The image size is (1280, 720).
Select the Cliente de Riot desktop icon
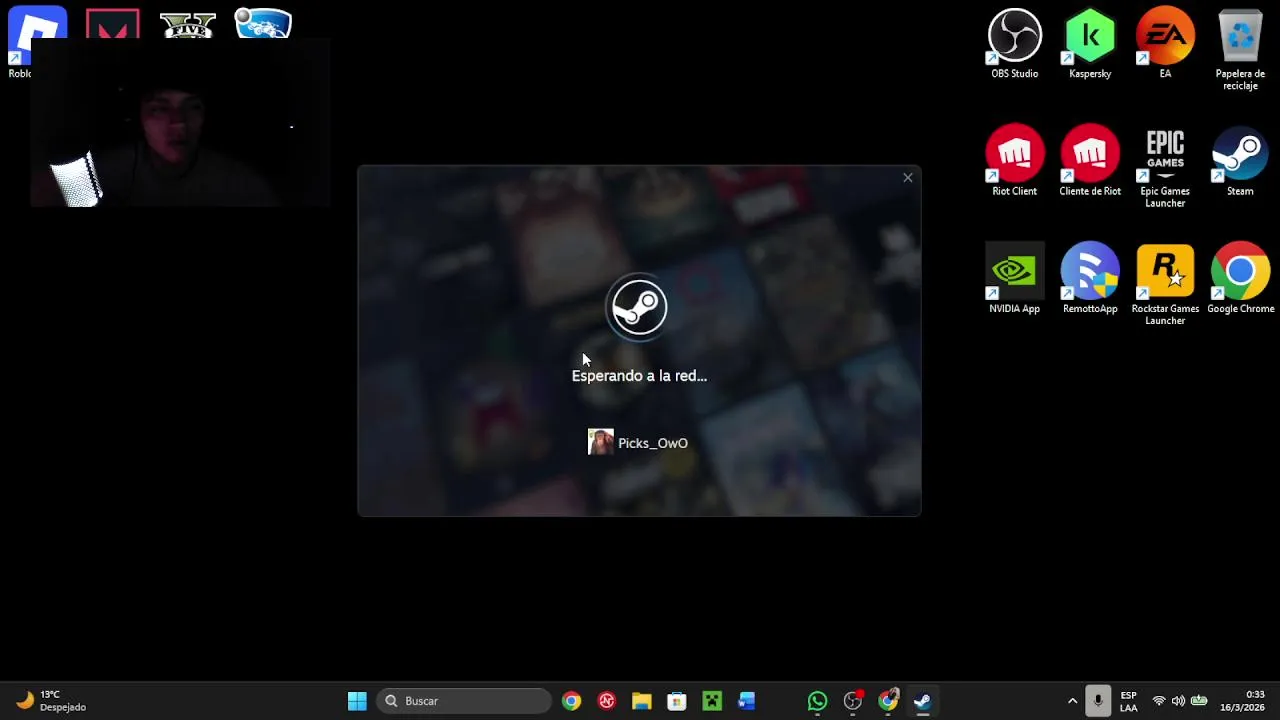pos(1089,160)
